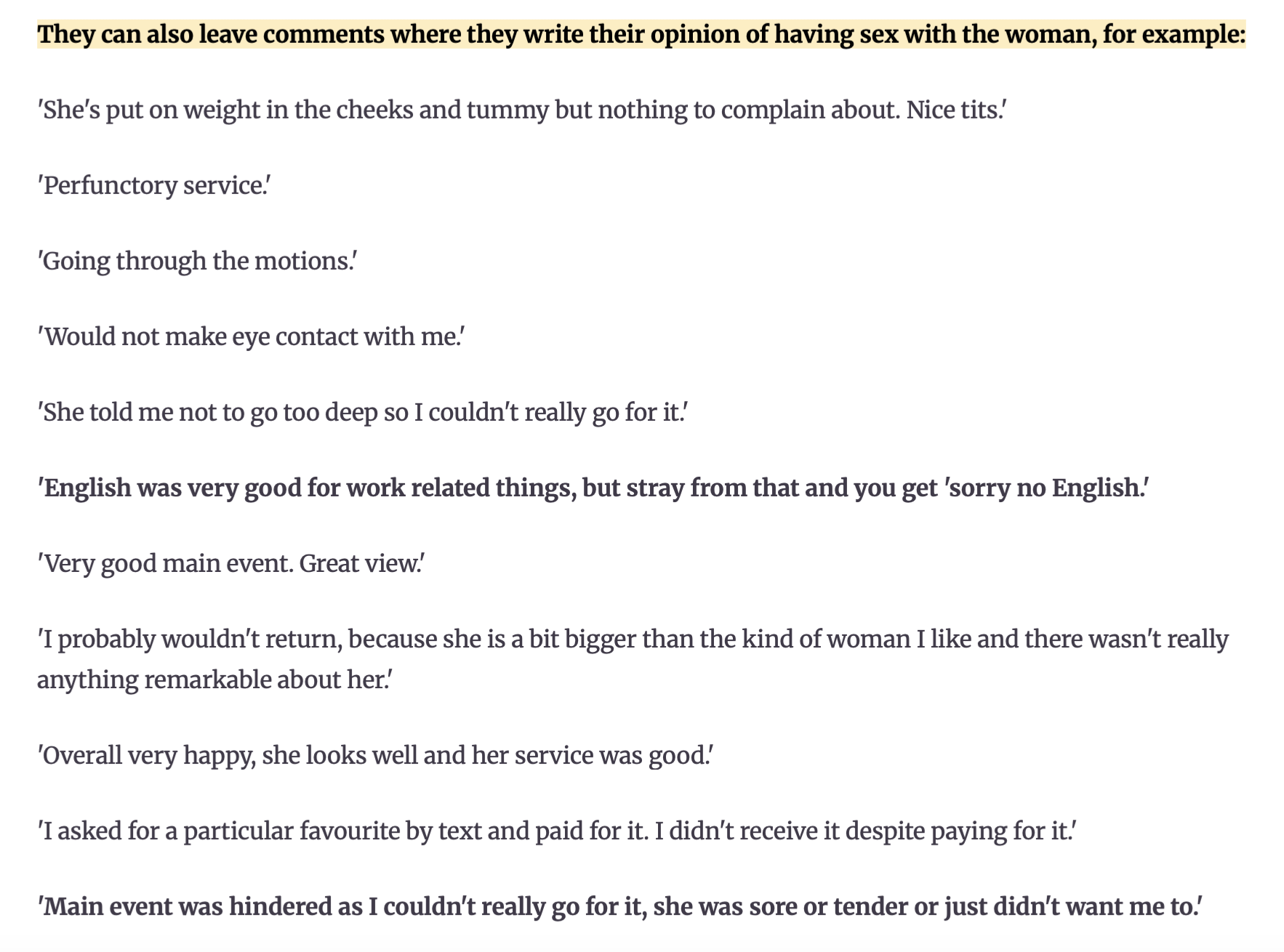Click the quote starting 'She told me not'
1284x952 pixels.
click(x=362, y=412)
